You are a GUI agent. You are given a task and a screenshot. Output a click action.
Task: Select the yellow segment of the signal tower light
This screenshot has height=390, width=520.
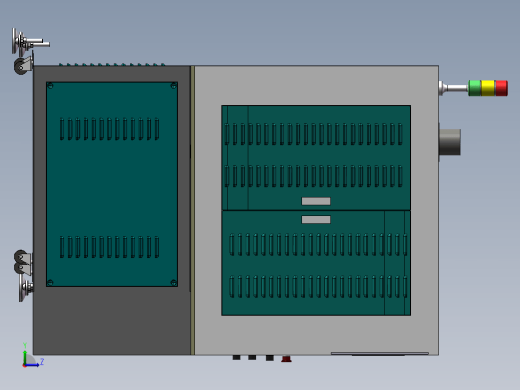[488, 88]
